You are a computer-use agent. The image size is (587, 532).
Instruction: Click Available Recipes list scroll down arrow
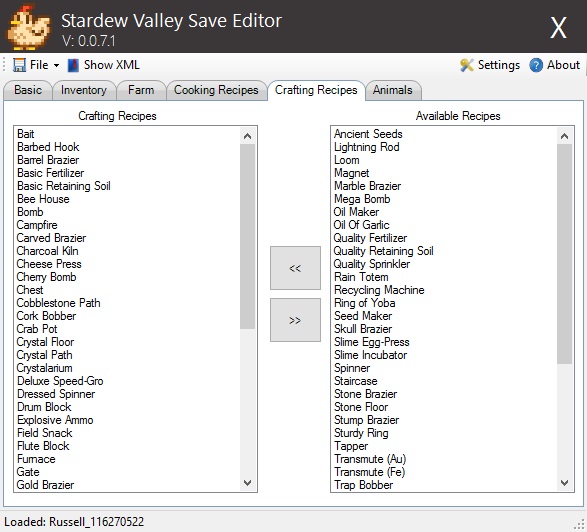tap(564, 483)
